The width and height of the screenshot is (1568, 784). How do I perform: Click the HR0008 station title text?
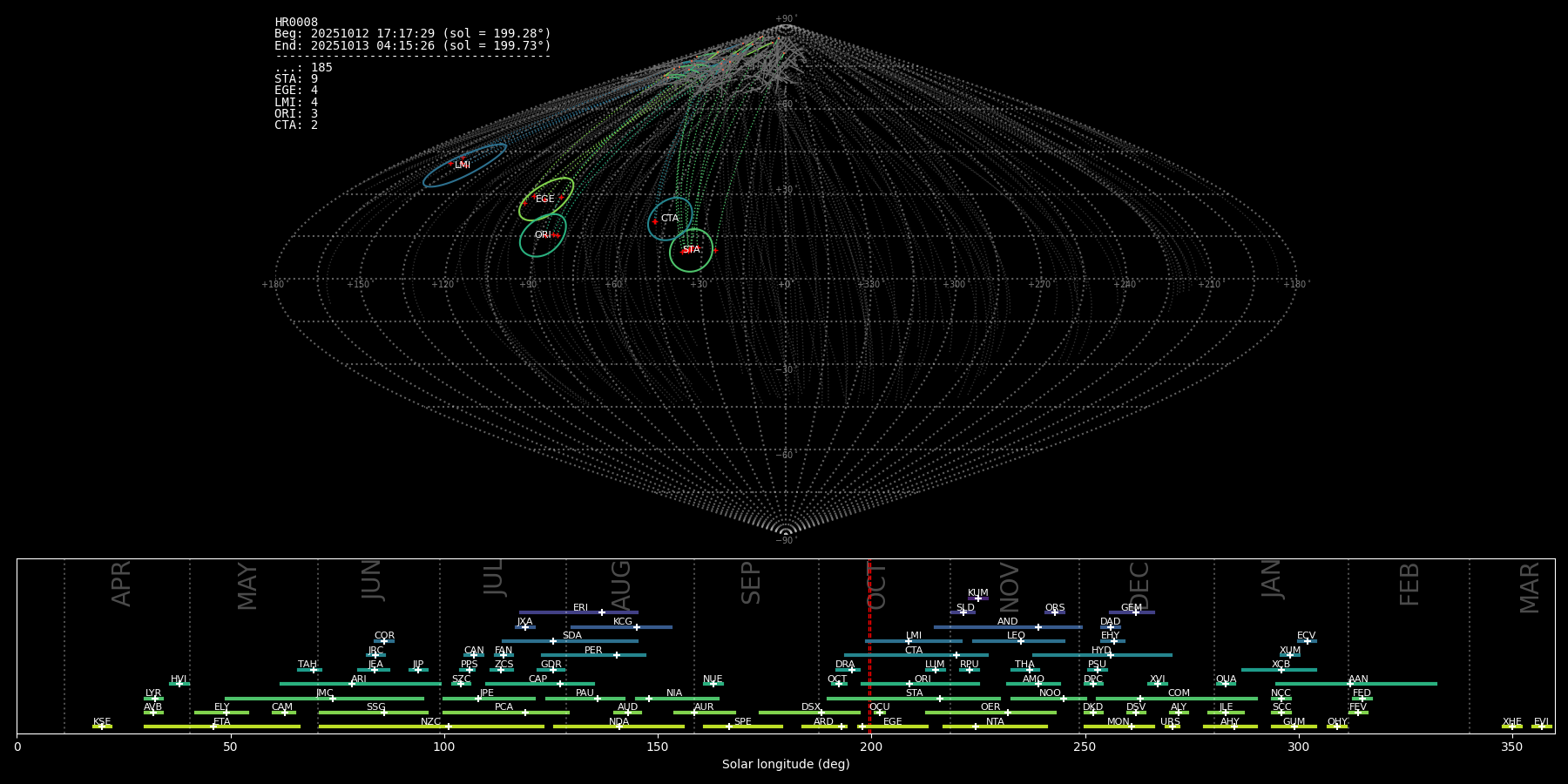click(x=296, y=23)
